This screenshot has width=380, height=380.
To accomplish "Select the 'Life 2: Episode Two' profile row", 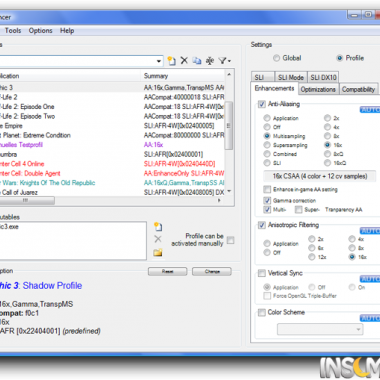I will point(112,116).
